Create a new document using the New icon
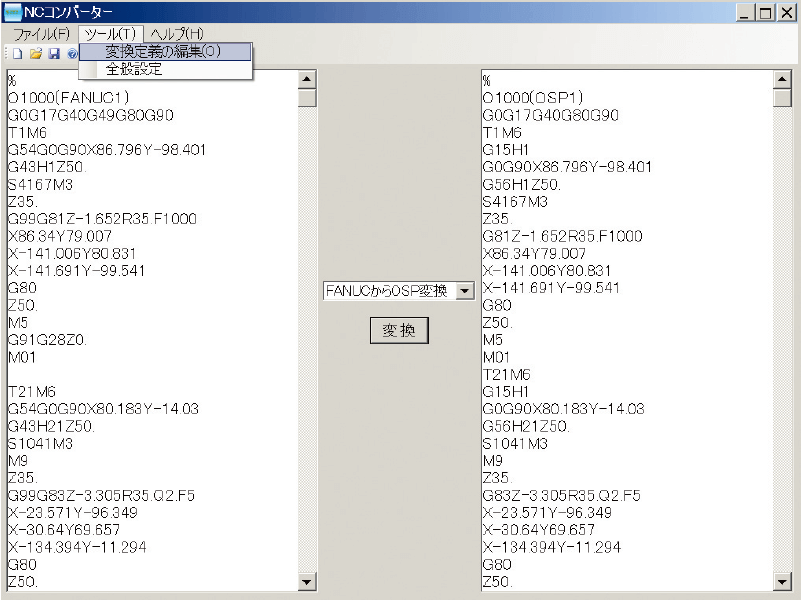 point(16,53)
